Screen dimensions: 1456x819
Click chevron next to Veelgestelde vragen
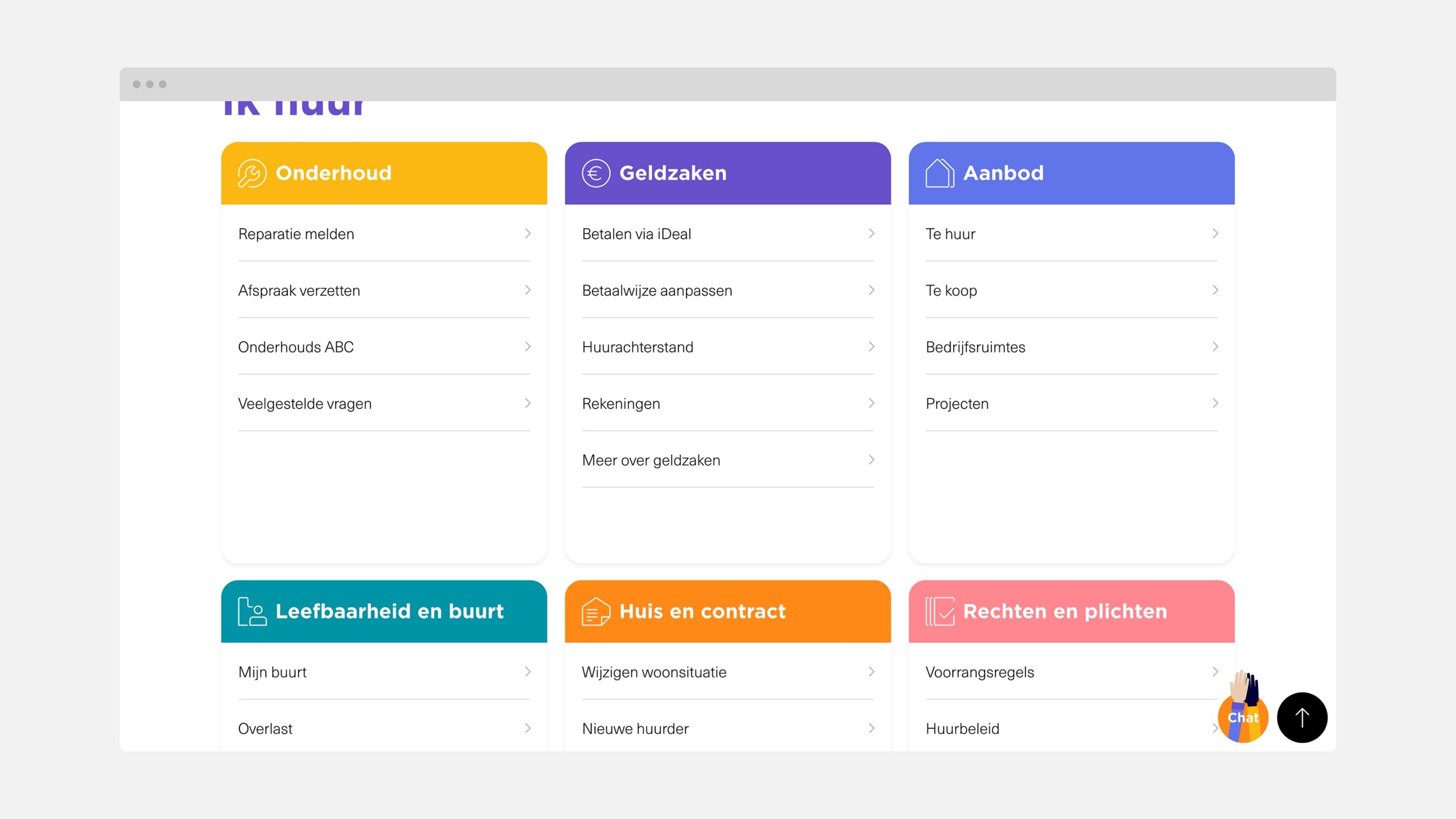(528, 403)
